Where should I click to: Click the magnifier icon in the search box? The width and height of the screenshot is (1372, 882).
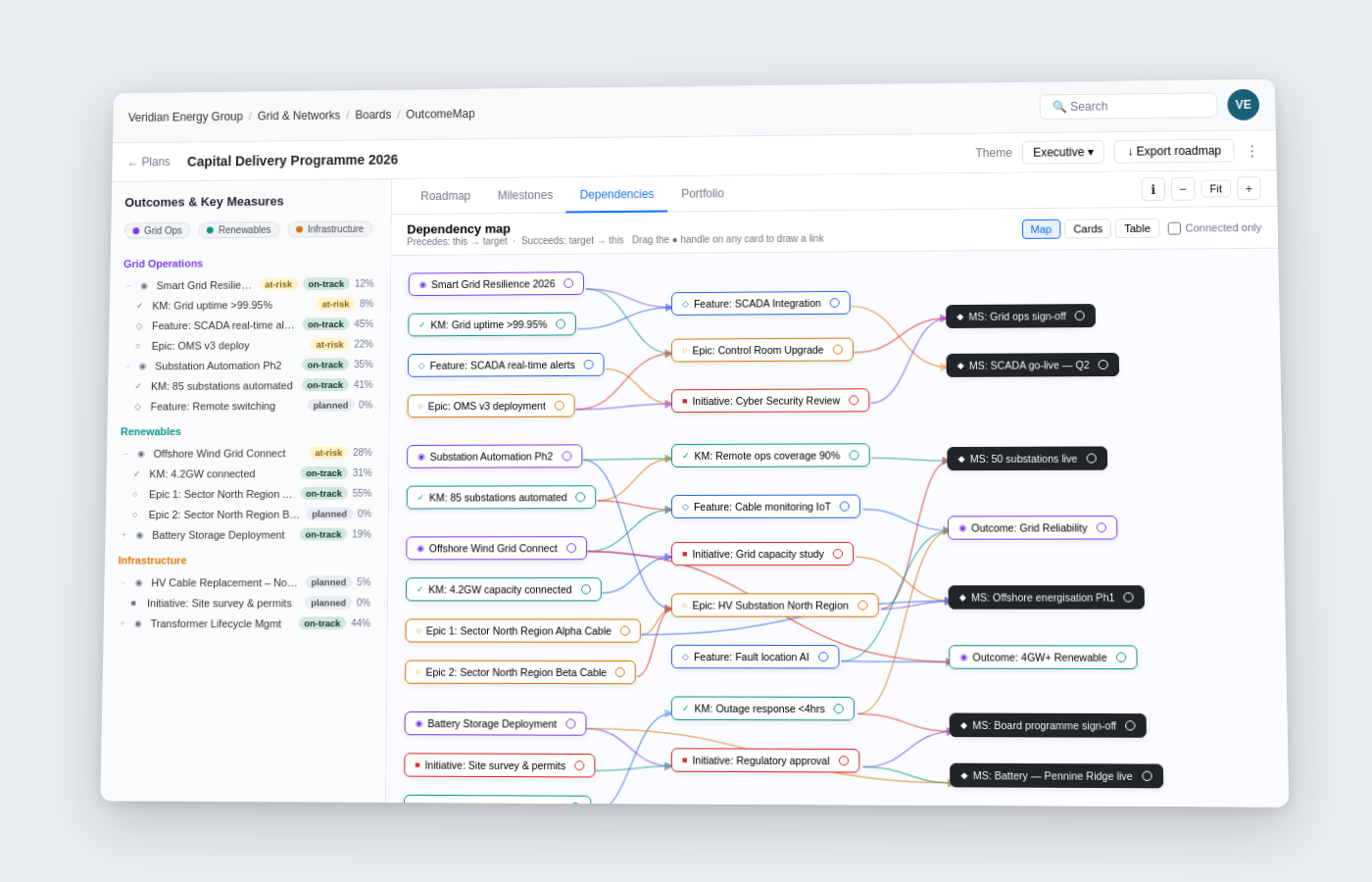1058,106
